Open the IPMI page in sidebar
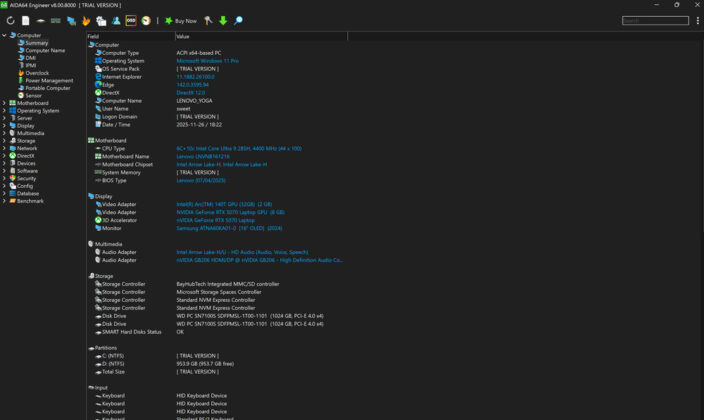704x420 pixels. [31, 65]
